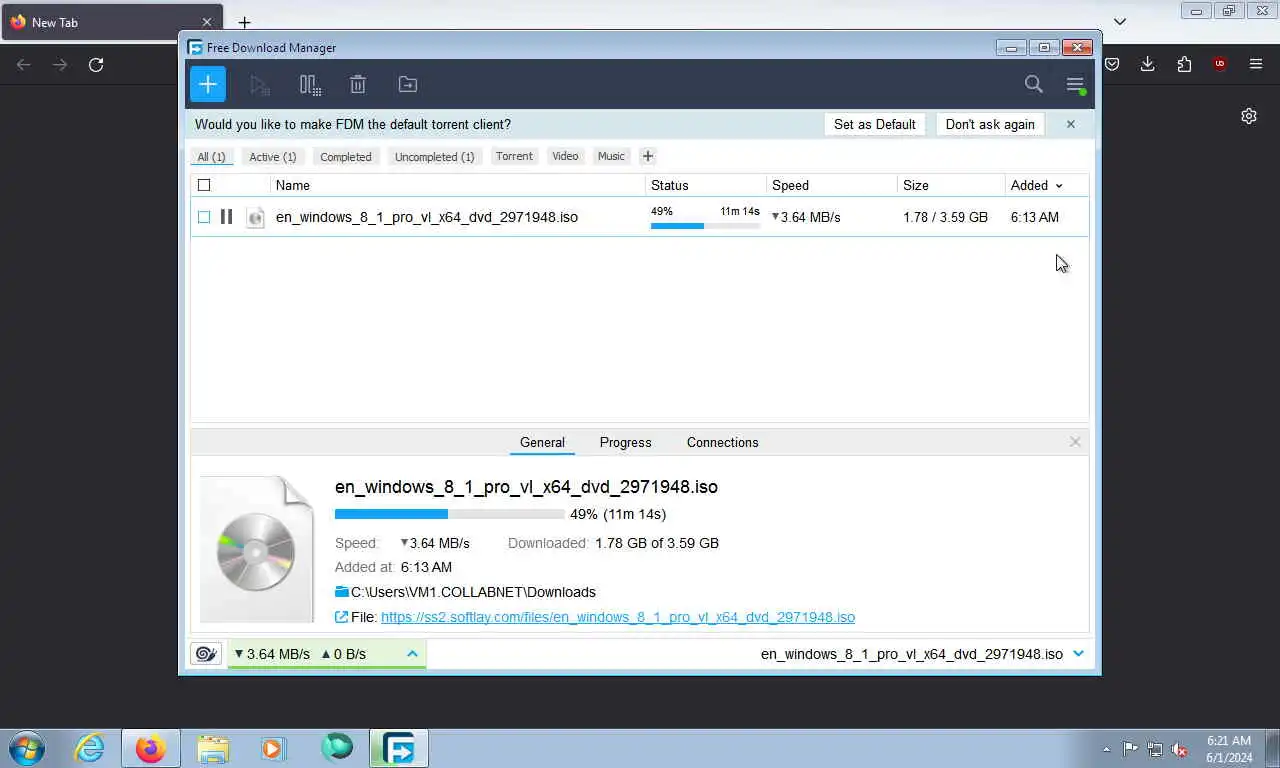Image resolution: width=1280 pixels, height=768 pixels.
Task: Open Firefox application menu
Action: tap(1256, 64)
